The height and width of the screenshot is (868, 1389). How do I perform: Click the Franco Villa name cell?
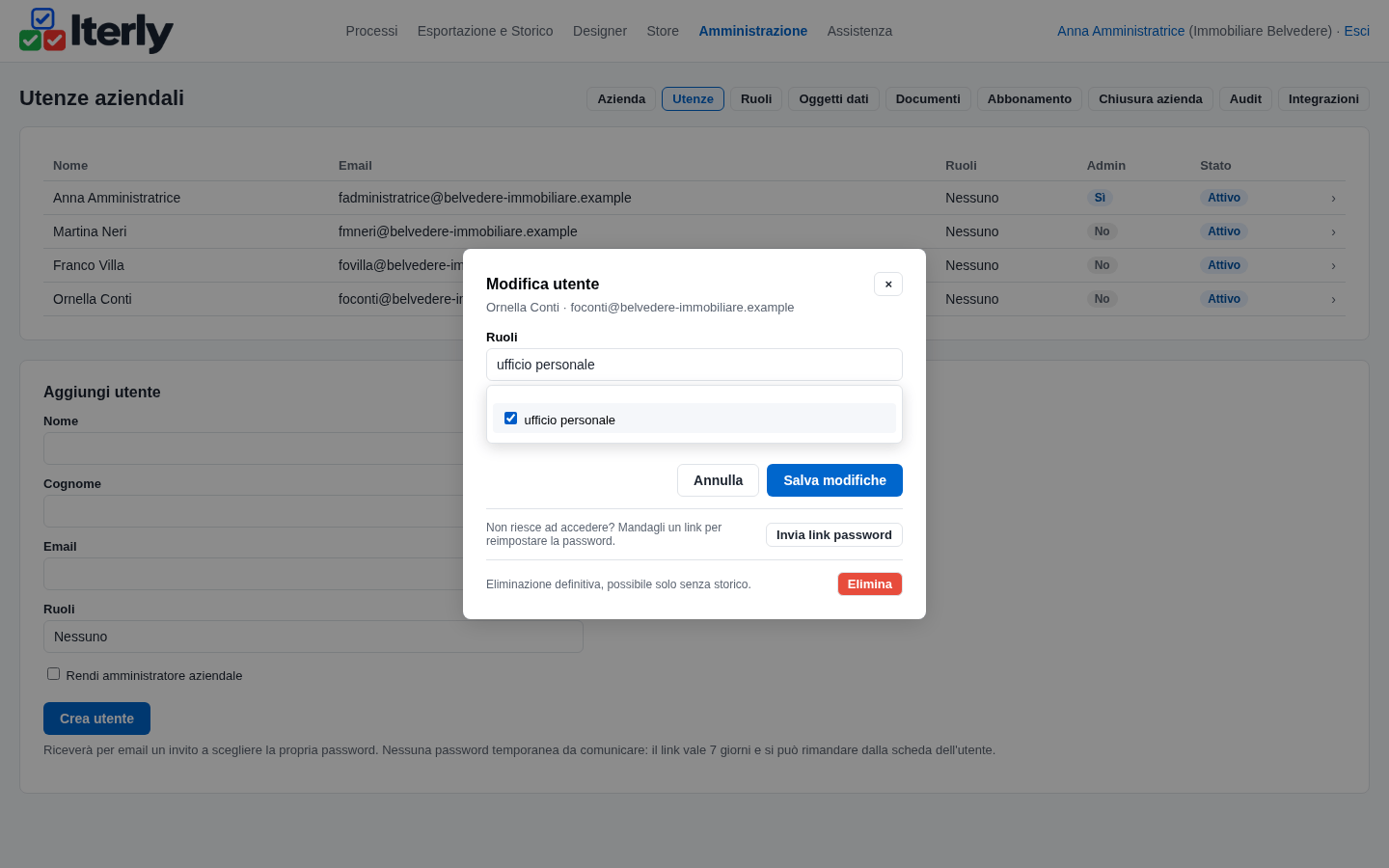(89, 265)
